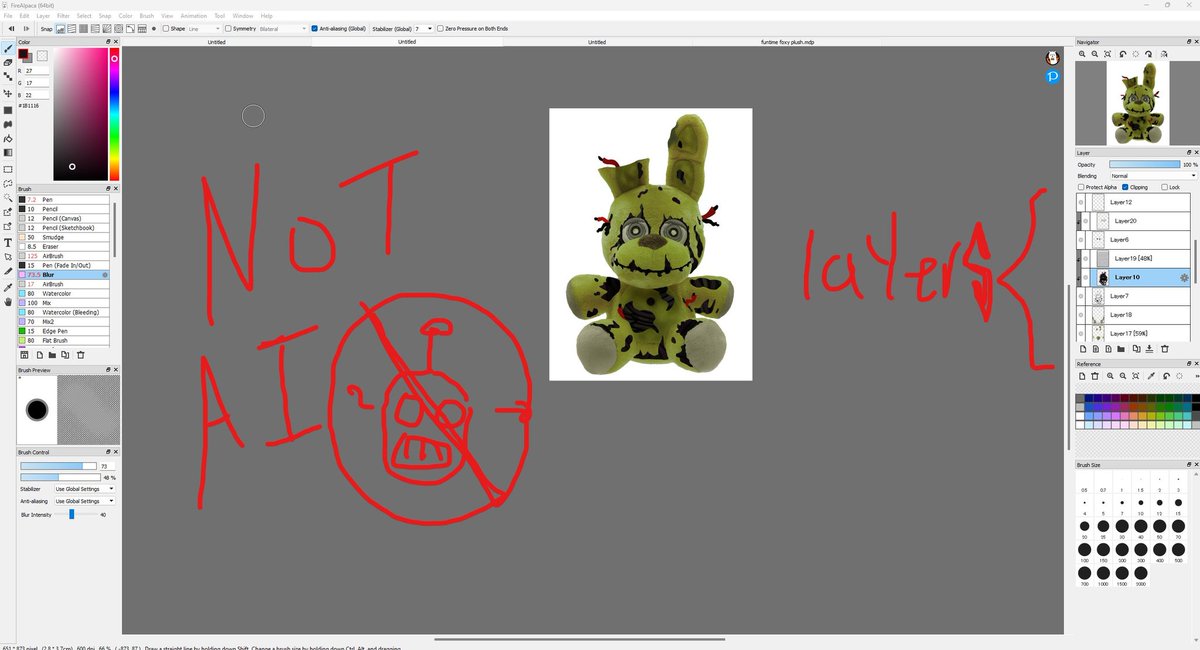1200x650 pixels.
Task: Enable the Lock option in the Layer panel
Action: click(x=1163, y=186)
